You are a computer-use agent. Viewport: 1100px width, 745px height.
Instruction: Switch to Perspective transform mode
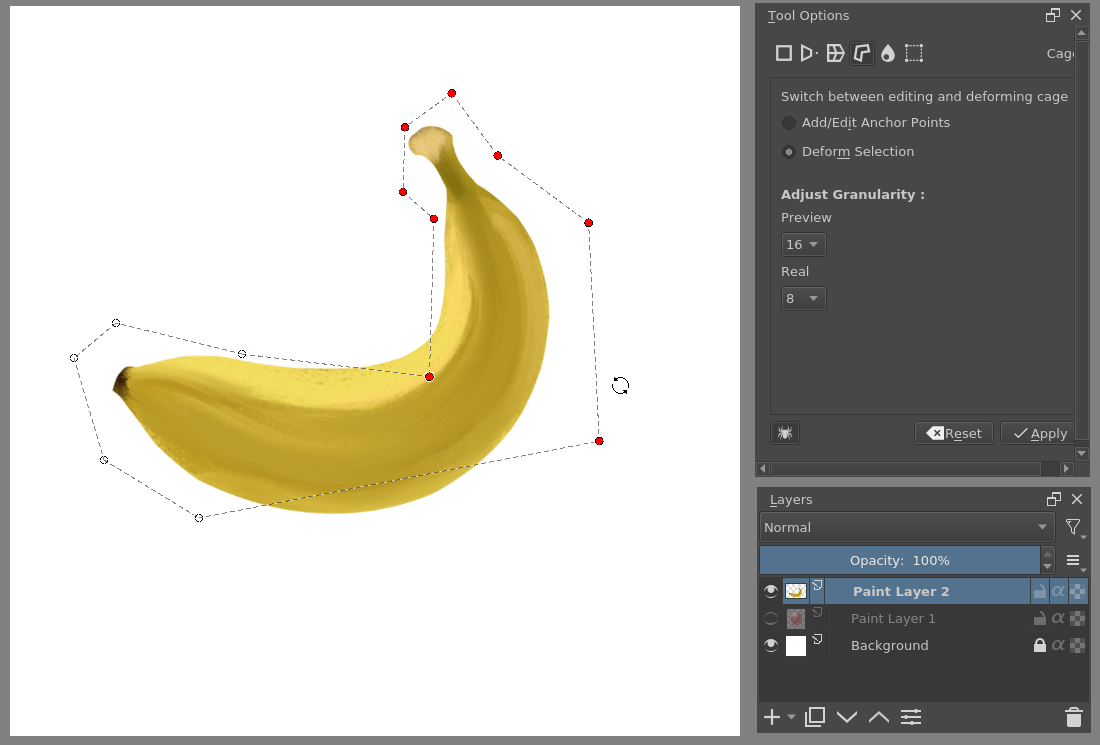coord(809,53)
